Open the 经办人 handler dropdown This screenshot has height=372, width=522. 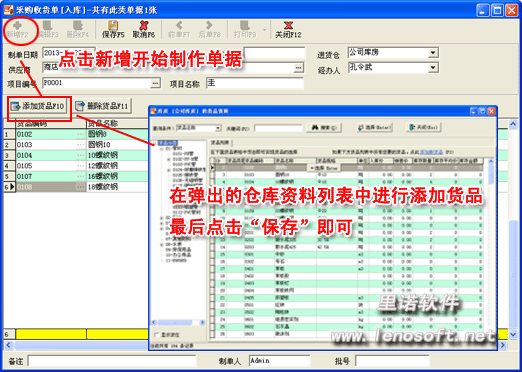[x=433, y=68]
